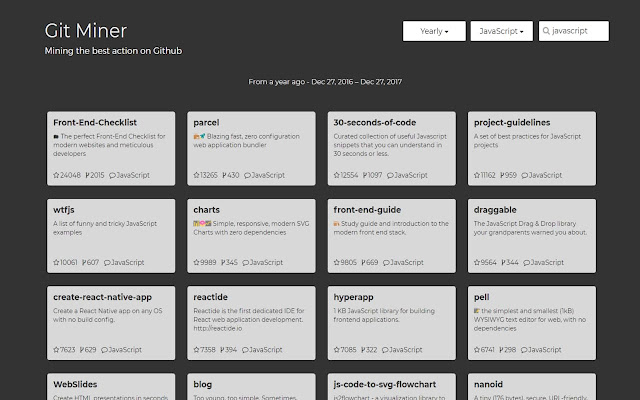This screenshot has height=400, width=640.
Task: Click language bubble icon on charts card
Action: 246,263
